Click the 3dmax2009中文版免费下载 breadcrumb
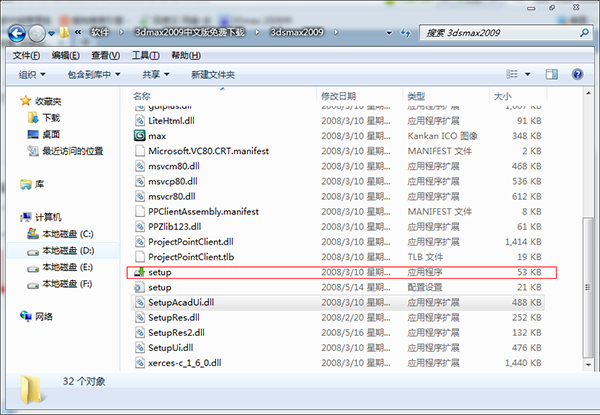The width and height of the screenshot is (600, 415). point(190,33)
